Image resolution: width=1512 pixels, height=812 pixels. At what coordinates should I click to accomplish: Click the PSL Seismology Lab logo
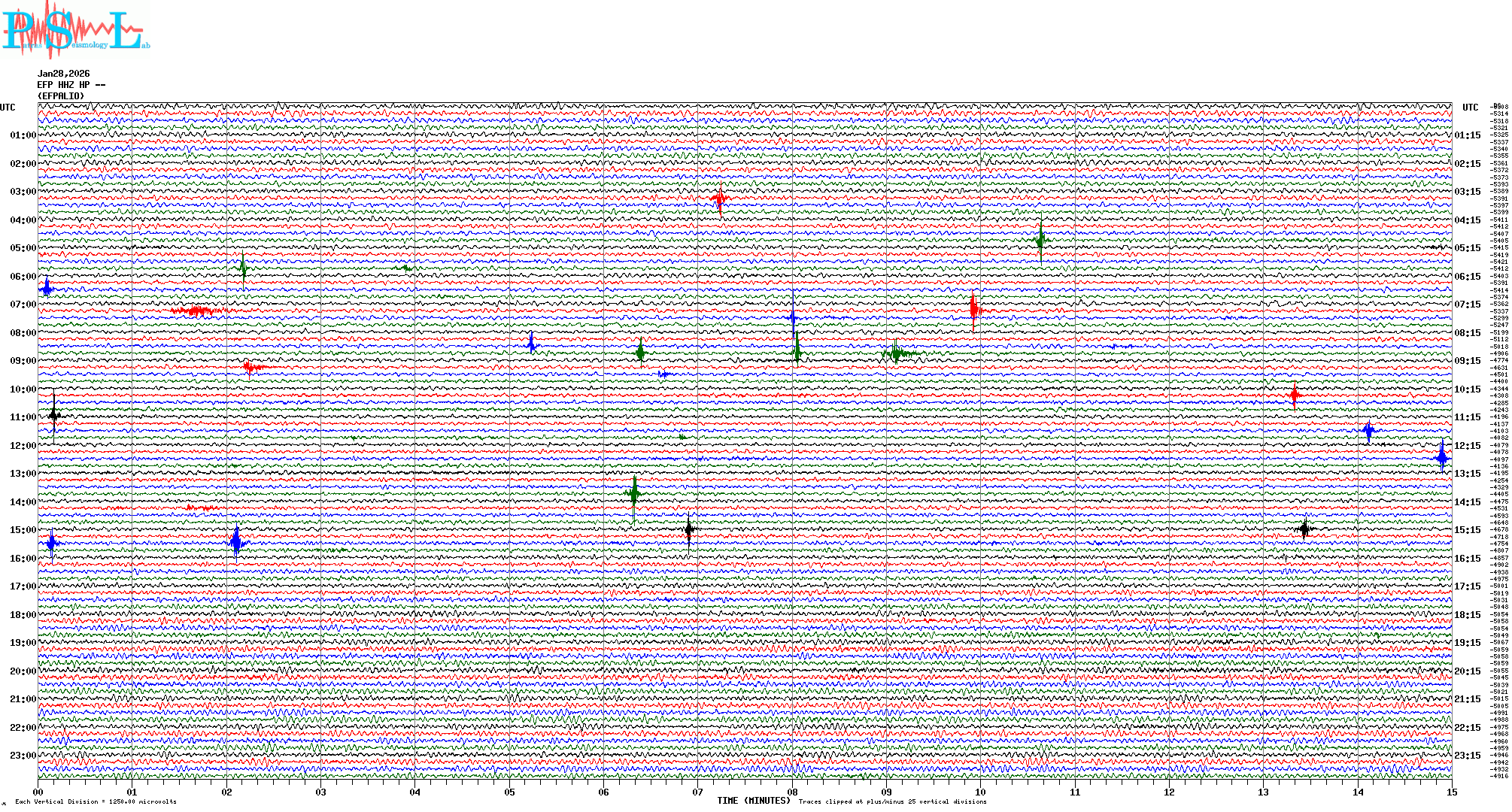point(75,30)
